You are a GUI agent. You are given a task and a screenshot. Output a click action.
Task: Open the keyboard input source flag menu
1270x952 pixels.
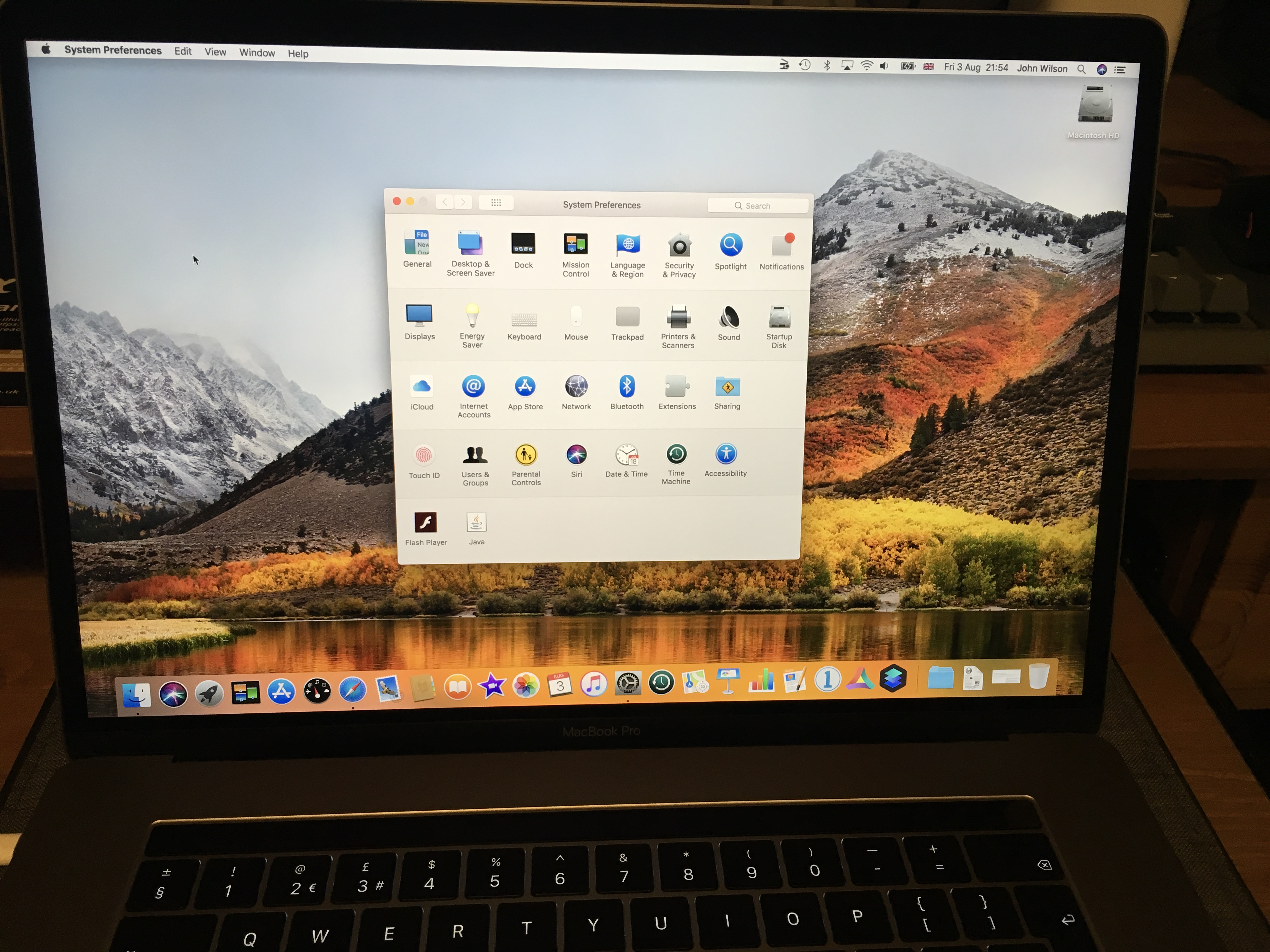[928, 66]
